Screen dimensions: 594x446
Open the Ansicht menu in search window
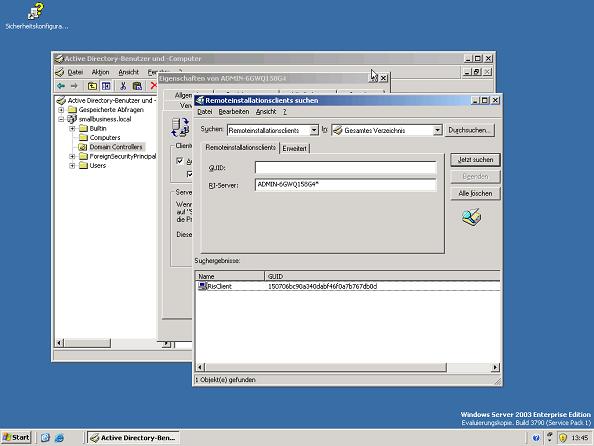[266, 111]
